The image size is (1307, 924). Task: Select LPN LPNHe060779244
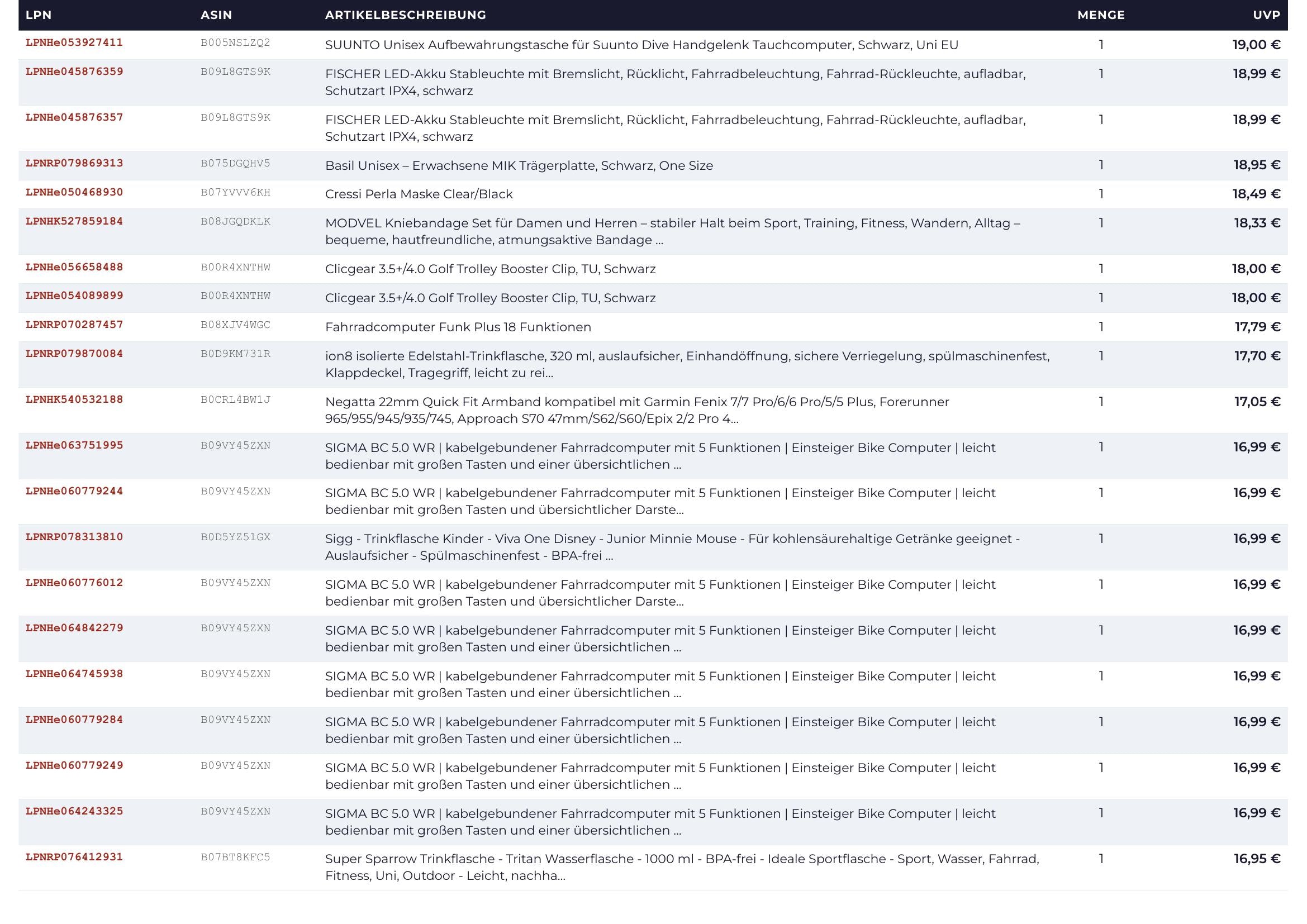(x=74, y=491)
